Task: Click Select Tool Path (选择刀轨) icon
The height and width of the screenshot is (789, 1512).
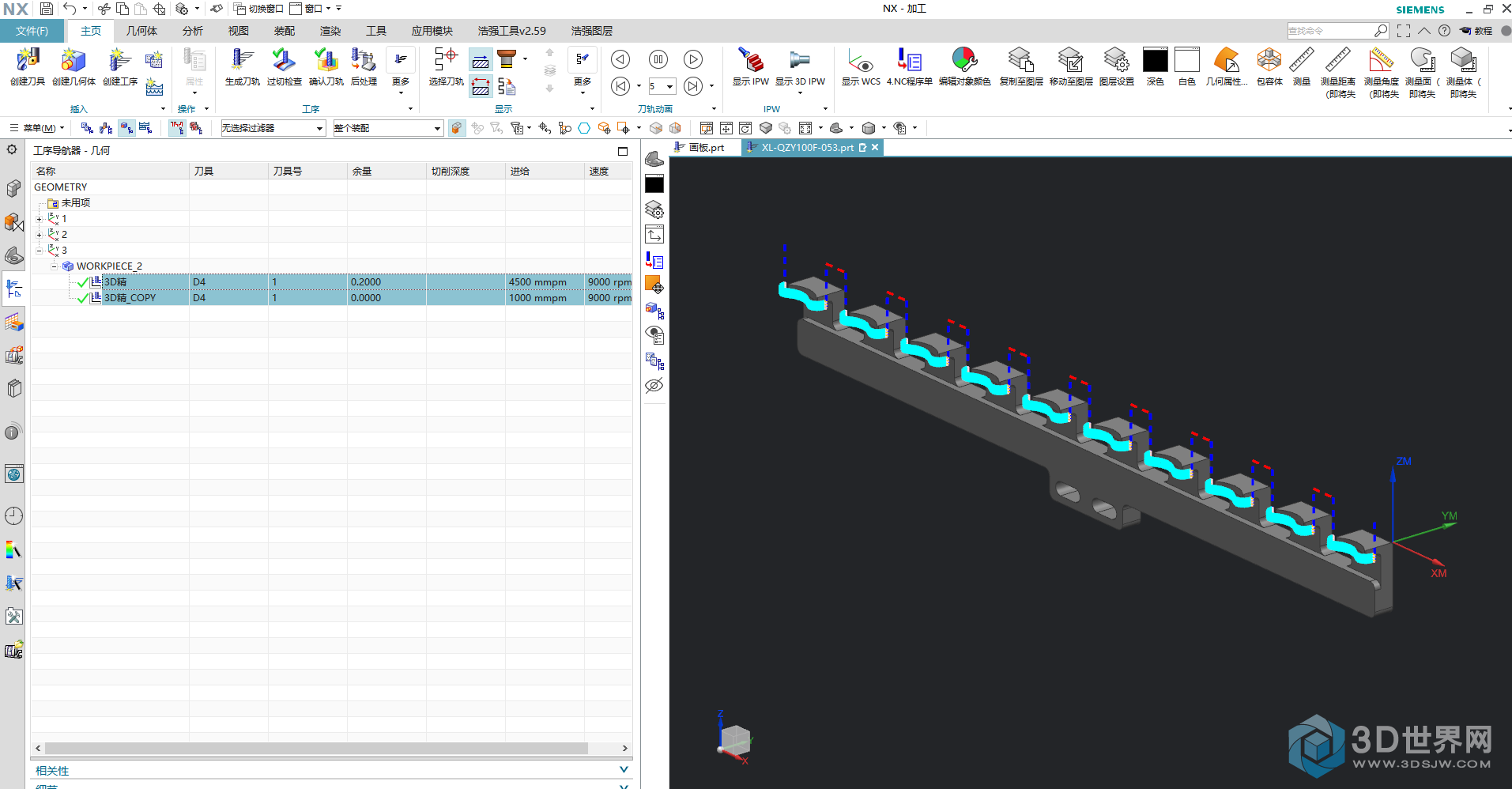Action: [x=446, y=61]
